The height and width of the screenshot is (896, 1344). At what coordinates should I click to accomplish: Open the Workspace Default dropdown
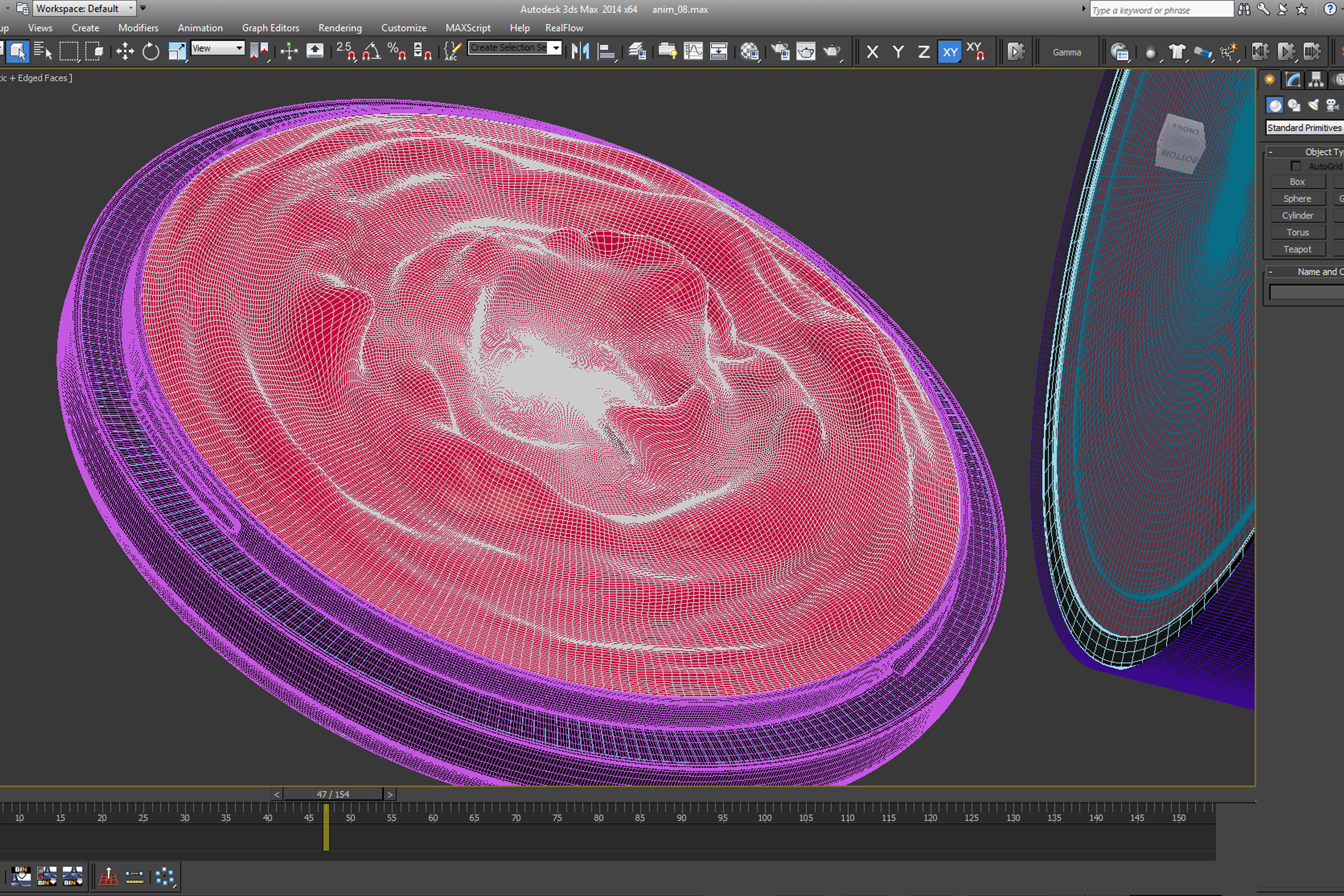(x=84, y=8)
